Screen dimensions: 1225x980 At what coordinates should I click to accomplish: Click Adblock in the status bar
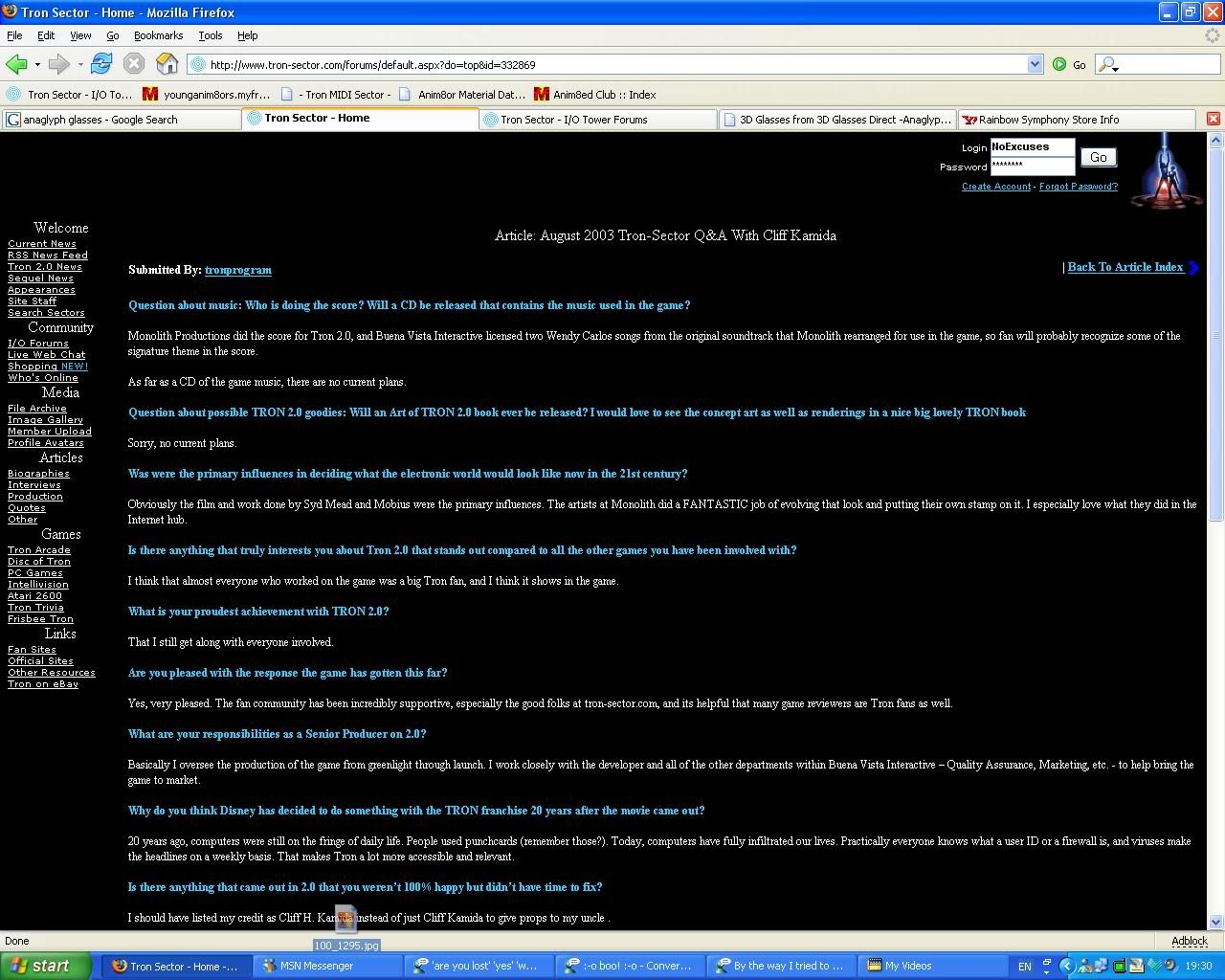tap(1190, 941)
